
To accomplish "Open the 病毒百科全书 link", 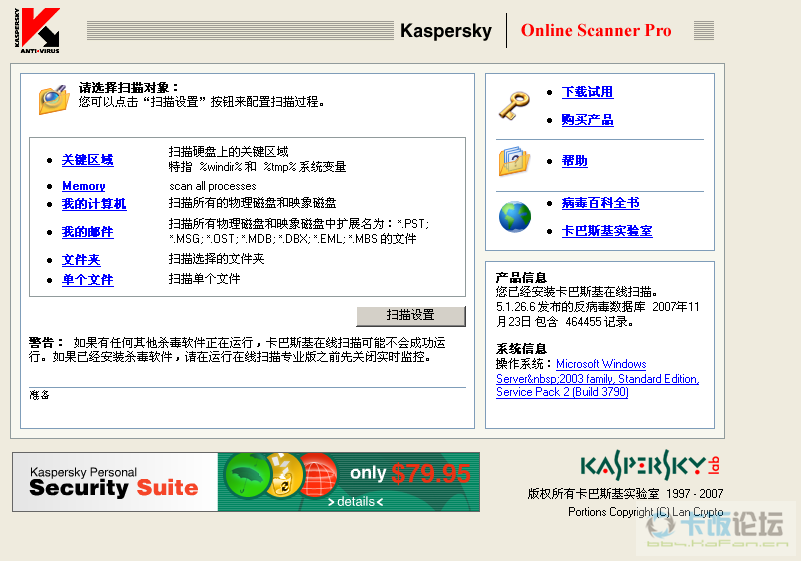I will tap(600, 203).
